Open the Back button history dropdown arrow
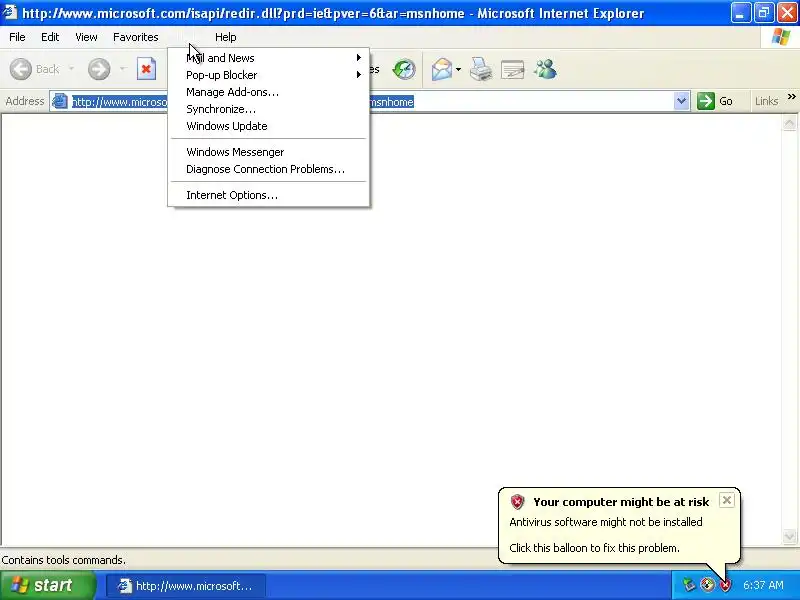 point(71,69)
